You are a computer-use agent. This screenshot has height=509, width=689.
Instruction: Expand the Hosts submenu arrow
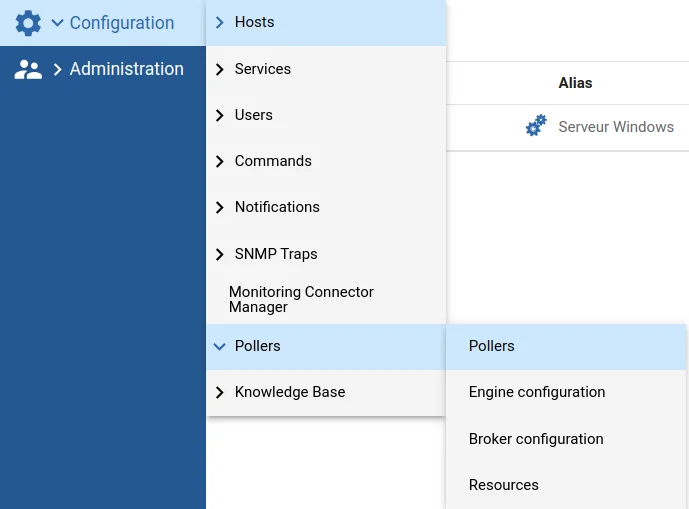tap(220, 22)
